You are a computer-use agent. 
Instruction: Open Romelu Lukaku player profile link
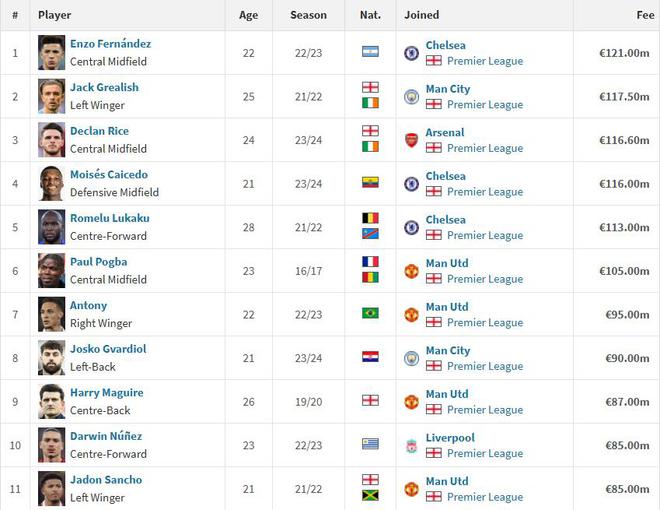tap(109, 218)
